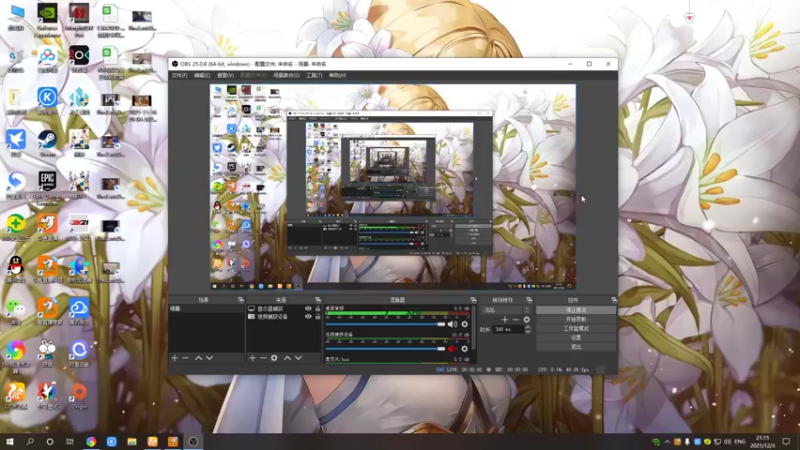Screen dimensions: 800x450
Task: Open taskbar search magnifier
Action: point(30,442)
